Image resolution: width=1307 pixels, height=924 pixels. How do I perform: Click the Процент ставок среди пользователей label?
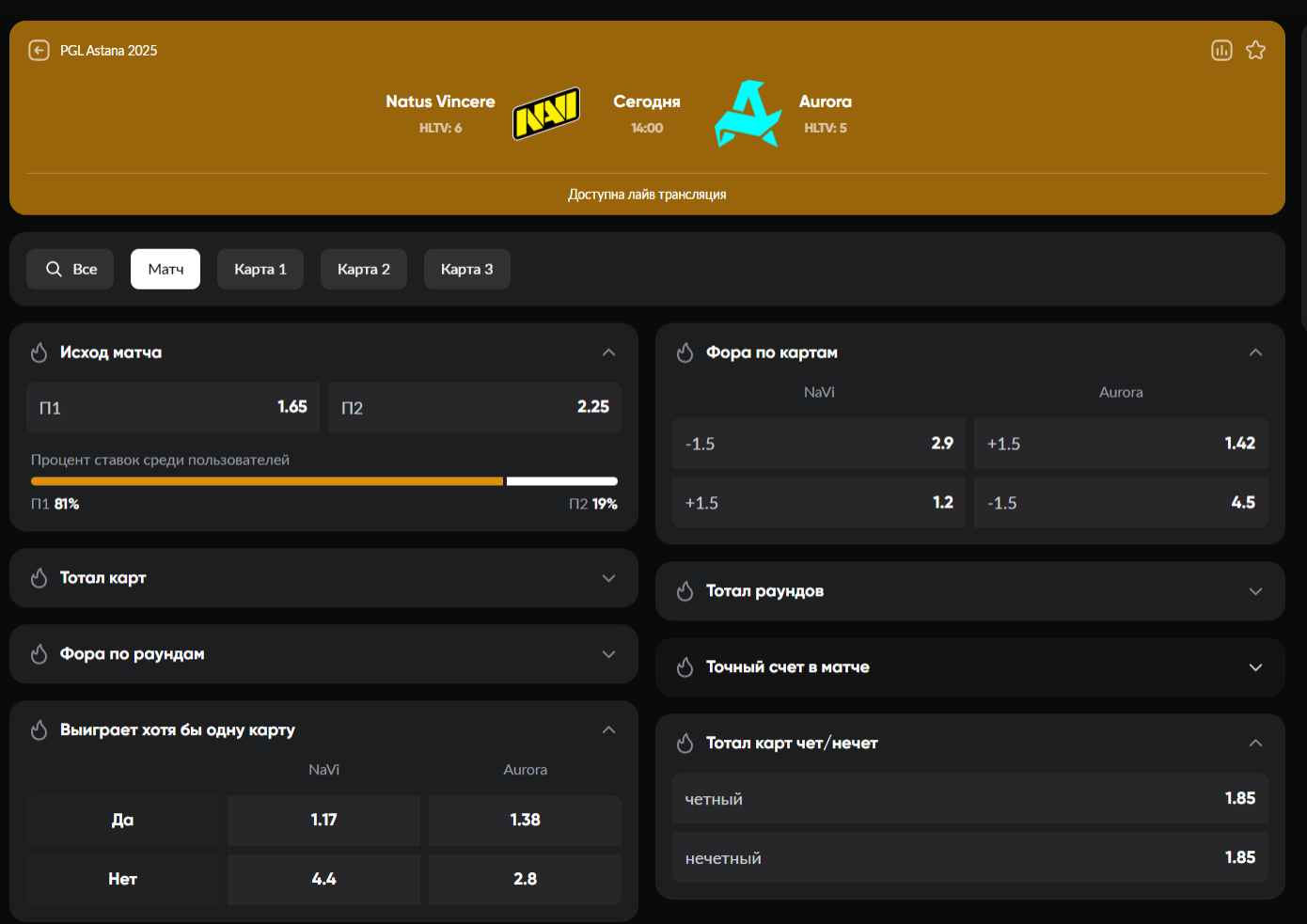click(x=160, y=460)
